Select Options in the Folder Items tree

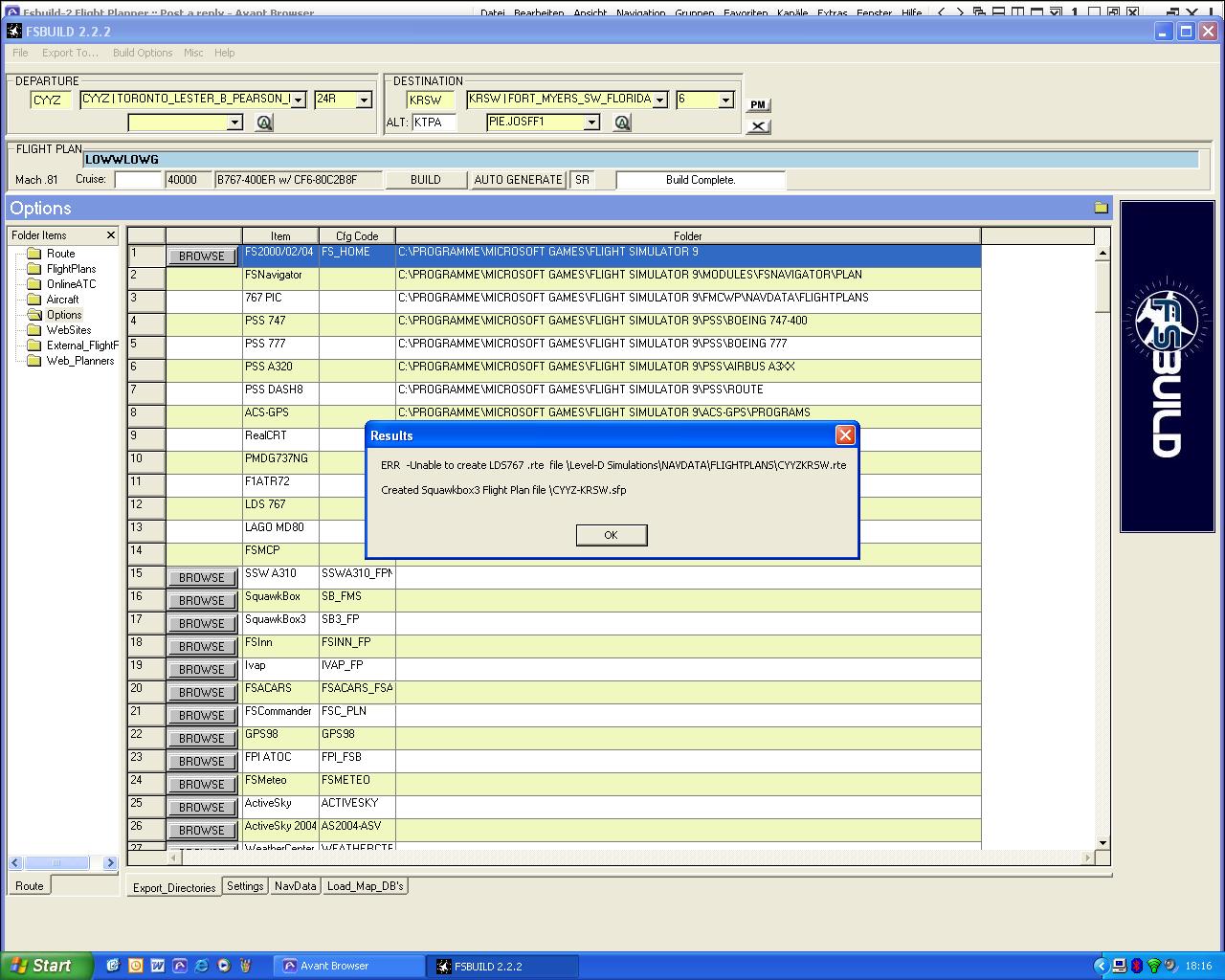[x=64, y=315]
